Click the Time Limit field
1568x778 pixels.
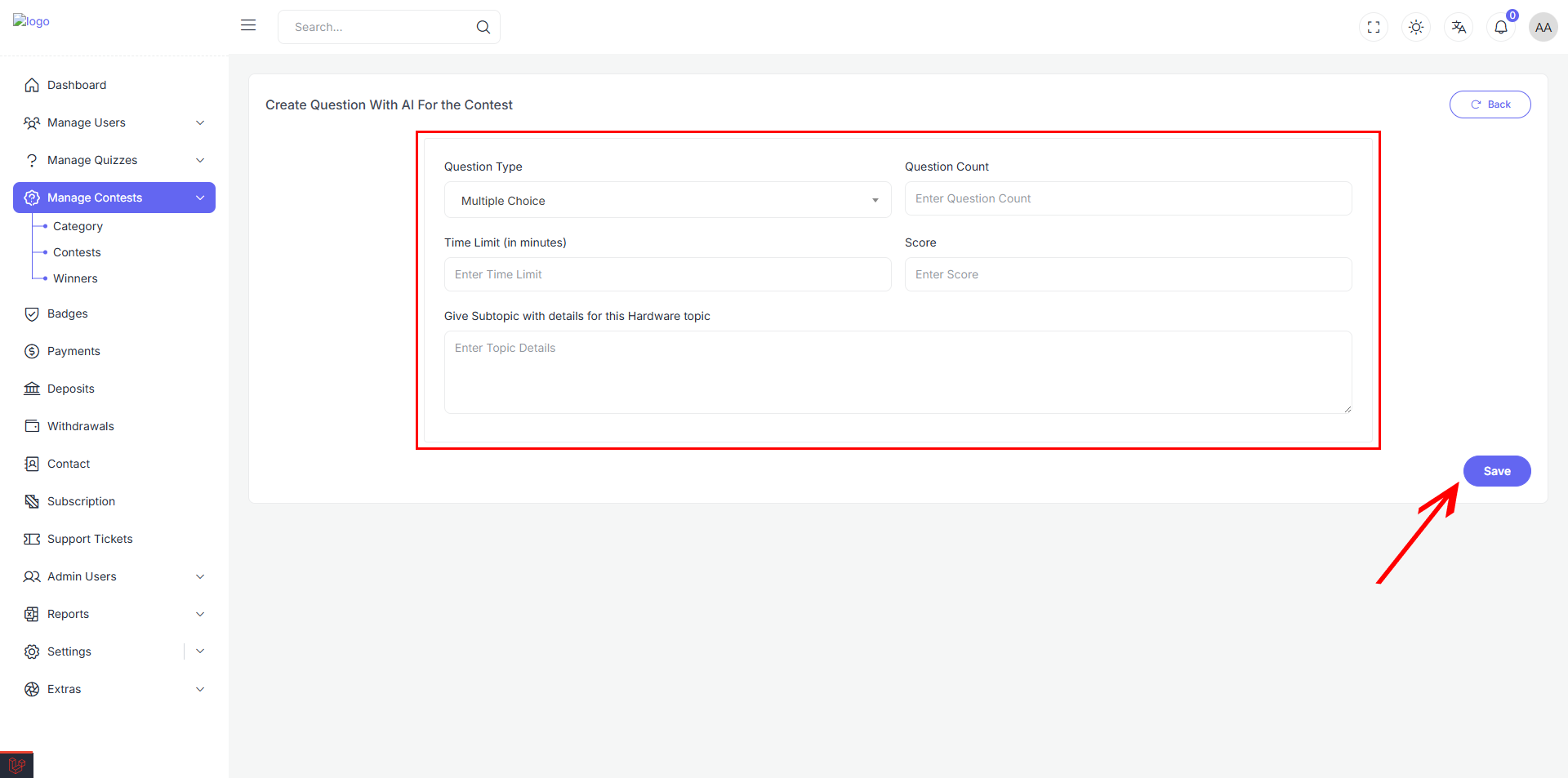pyautogui.click(x=667, y=274)
